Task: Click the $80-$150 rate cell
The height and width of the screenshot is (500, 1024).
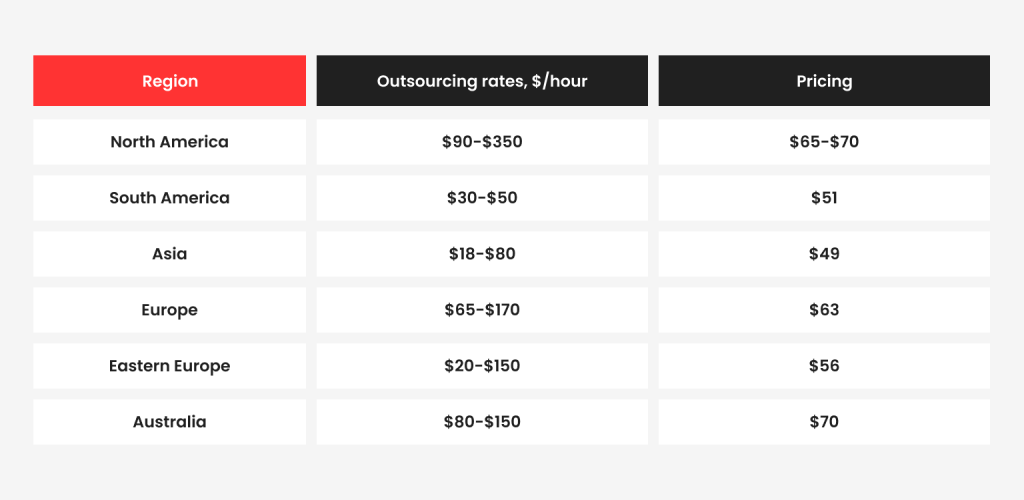Action: coord(482,422)
